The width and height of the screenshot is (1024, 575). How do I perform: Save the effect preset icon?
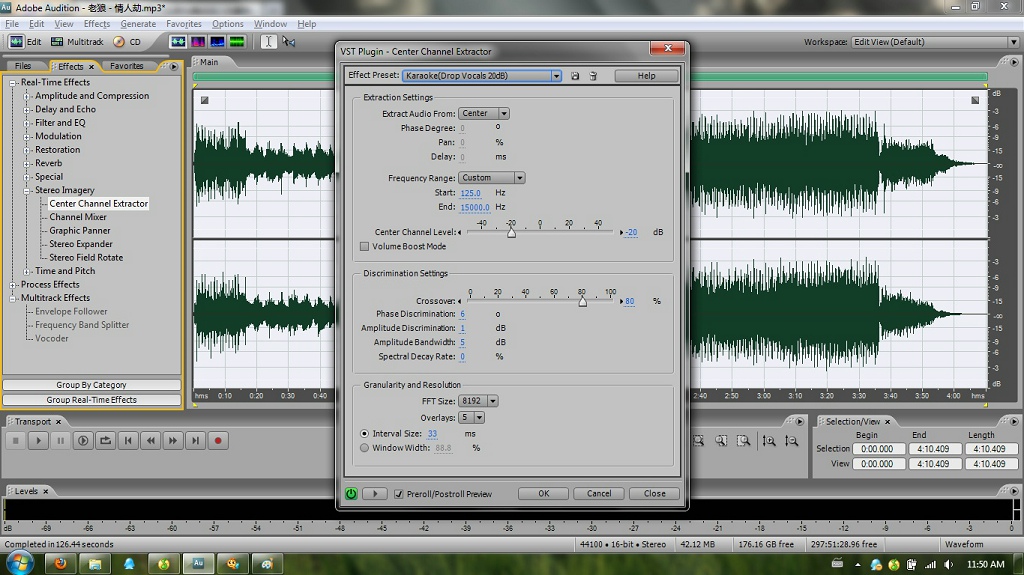coord(575,76)
